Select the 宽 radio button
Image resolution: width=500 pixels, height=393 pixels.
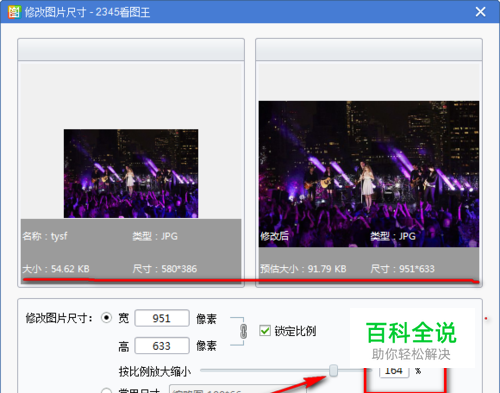[x=106, y=318]
